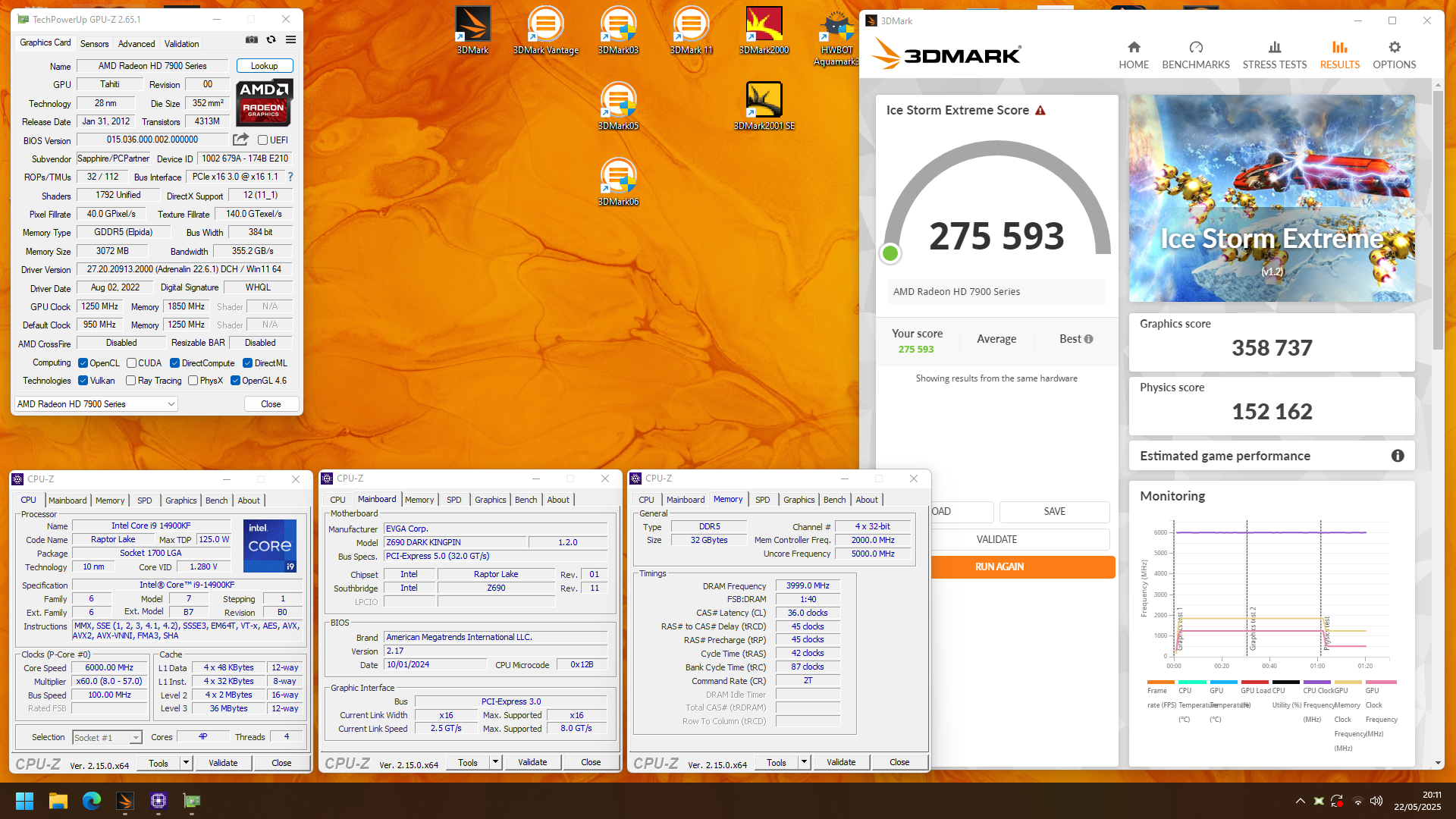Viewport: 1456px width, 819px height.
Task: Click the volume tray icon
Action: coord(1376,801)
